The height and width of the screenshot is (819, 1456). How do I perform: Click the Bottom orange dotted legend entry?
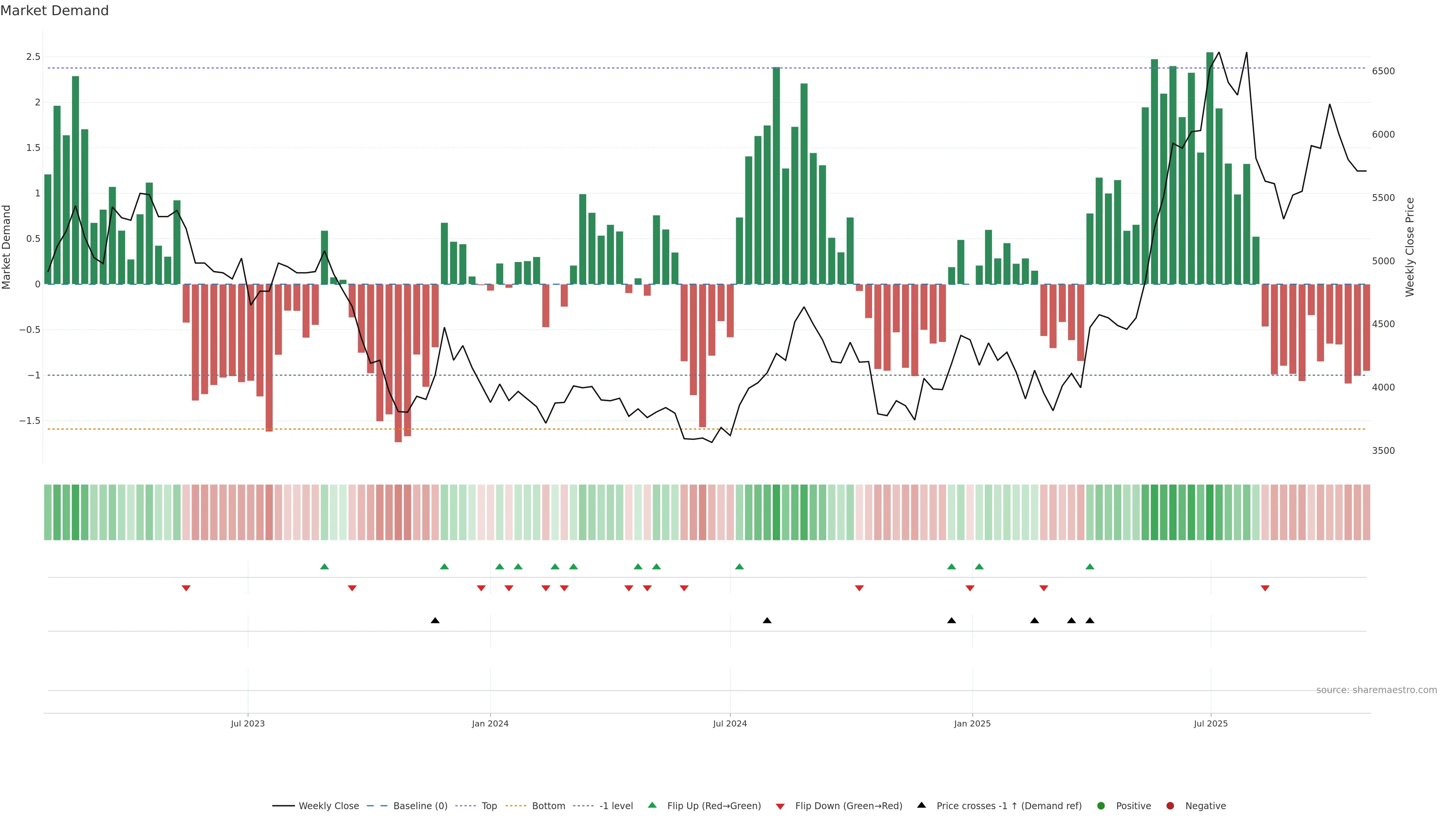coord(516,805)
